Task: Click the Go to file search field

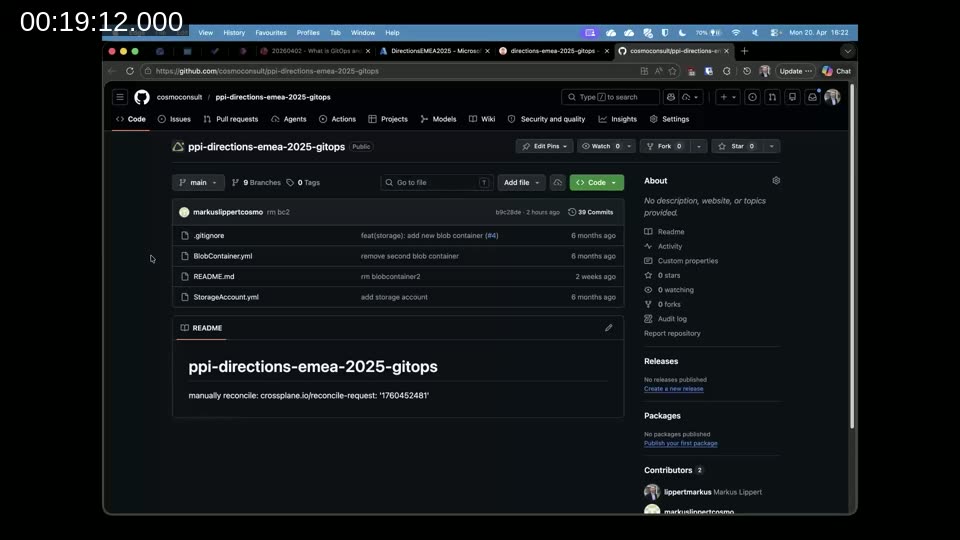Action: (x=437, y=182)
